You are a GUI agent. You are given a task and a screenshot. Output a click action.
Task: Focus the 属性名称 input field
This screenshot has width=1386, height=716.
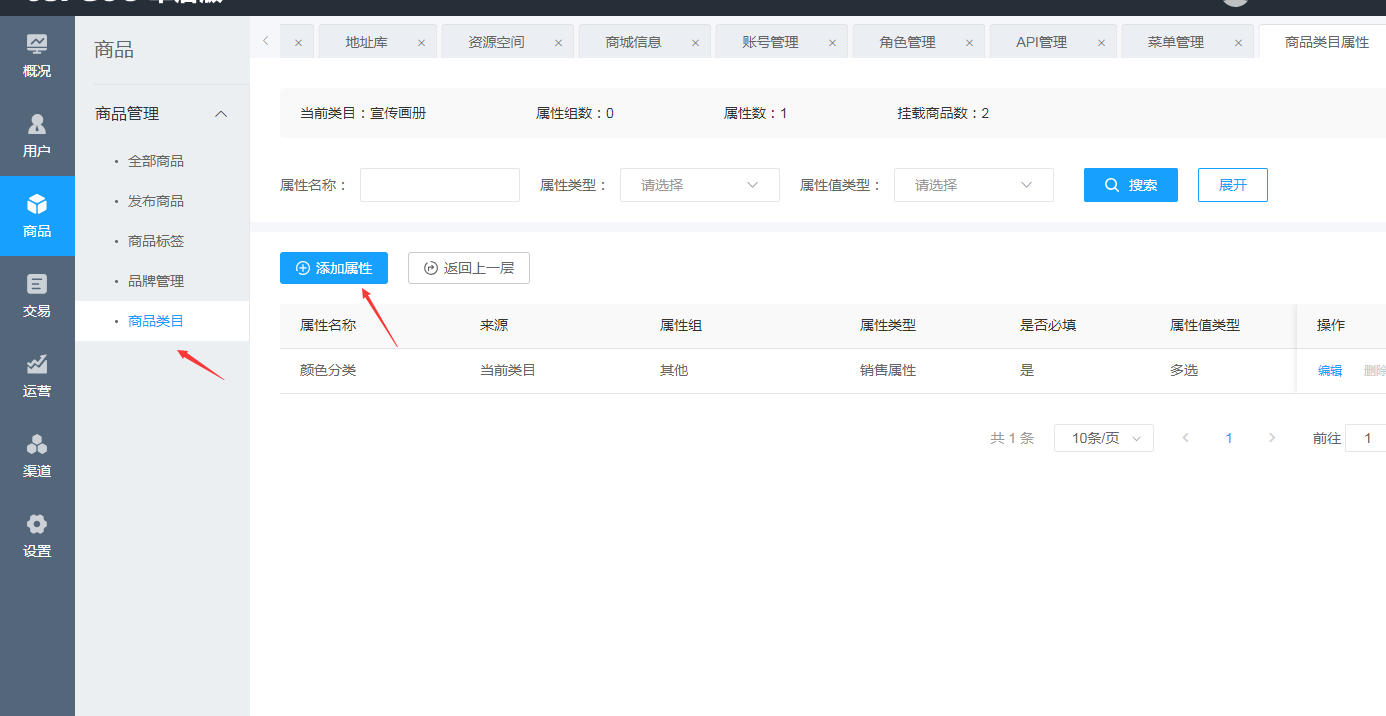click(439, 185)
